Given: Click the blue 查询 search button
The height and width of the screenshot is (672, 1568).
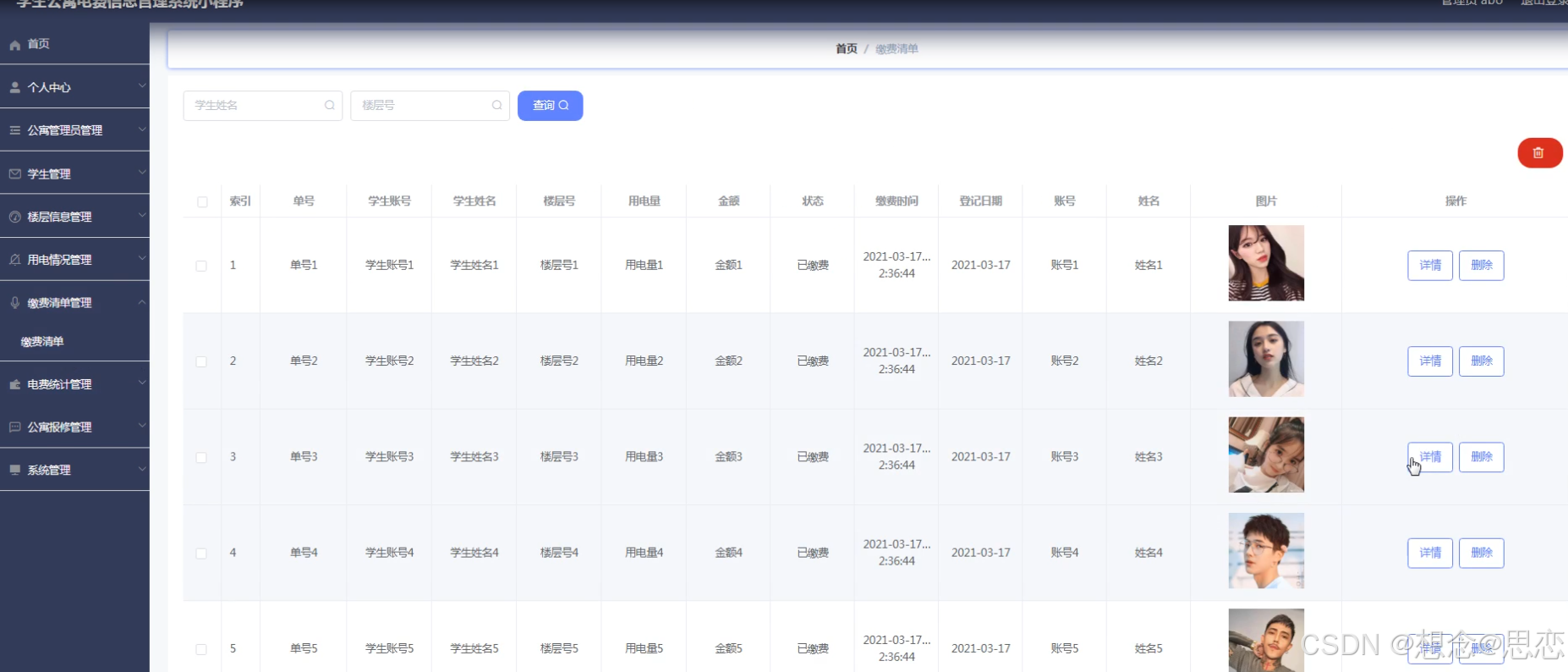Looking at the screenshot, I should tap(550, 106).
